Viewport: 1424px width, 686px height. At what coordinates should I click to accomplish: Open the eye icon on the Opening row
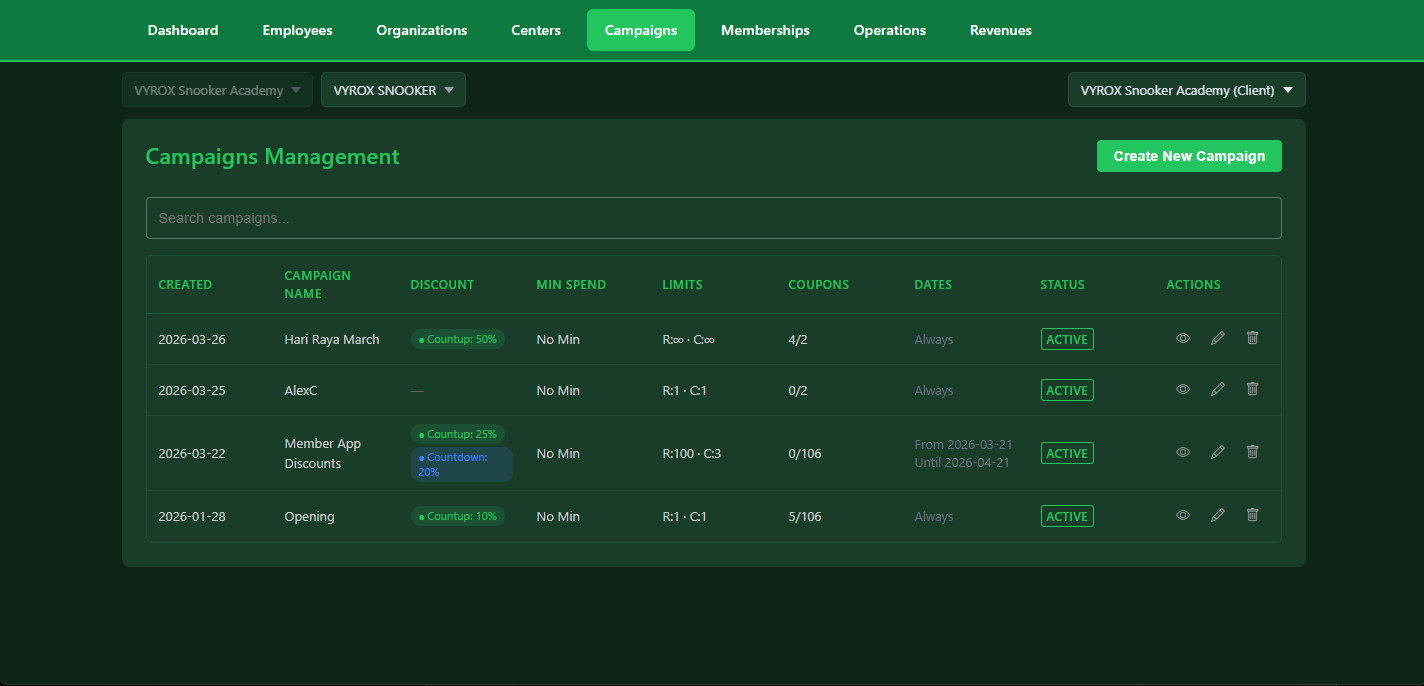(1183, 515)
